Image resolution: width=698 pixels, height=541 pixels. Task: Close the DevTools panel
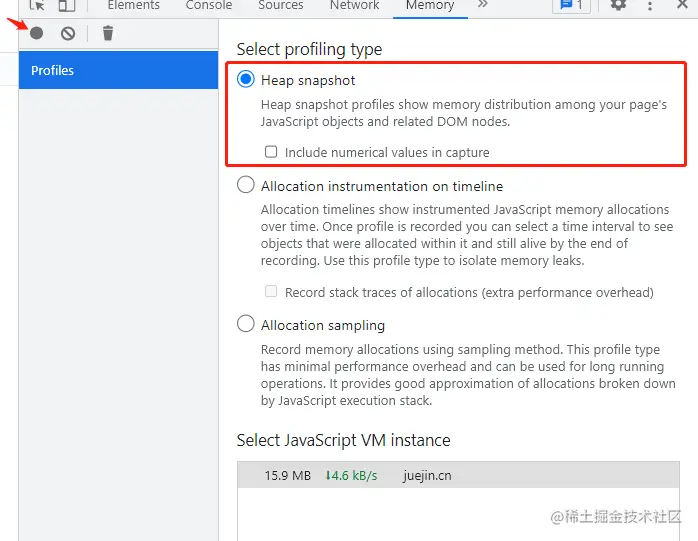[682, 5]
